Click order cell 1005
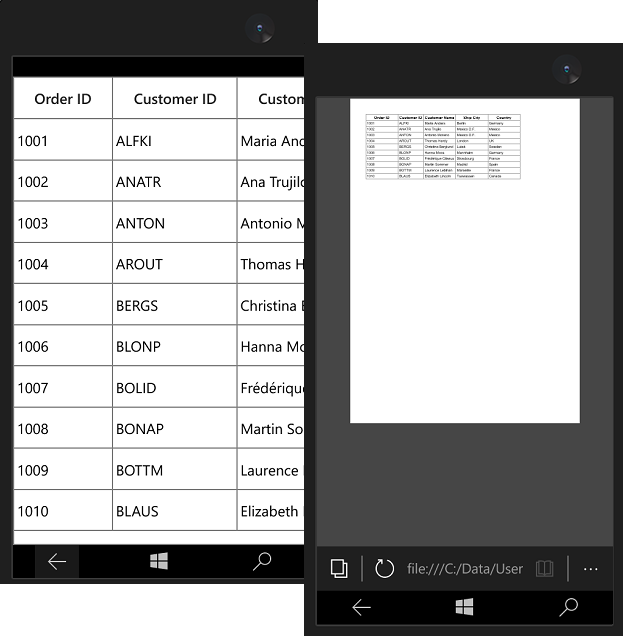The height and width of the screenshot is (636, 623). point(63,305)
